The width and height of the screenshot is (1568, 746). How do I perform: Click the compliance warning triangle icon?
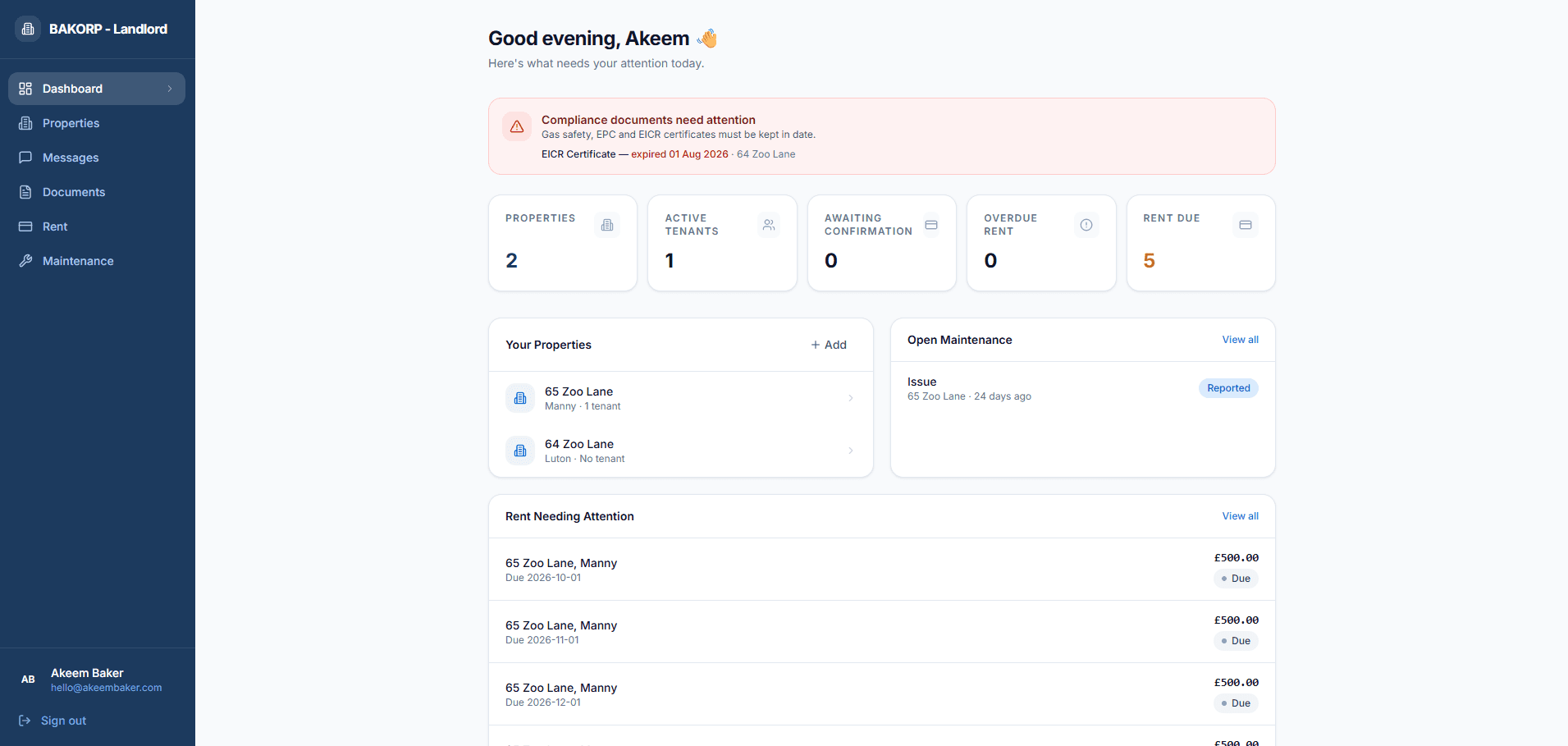click(517, 126)
